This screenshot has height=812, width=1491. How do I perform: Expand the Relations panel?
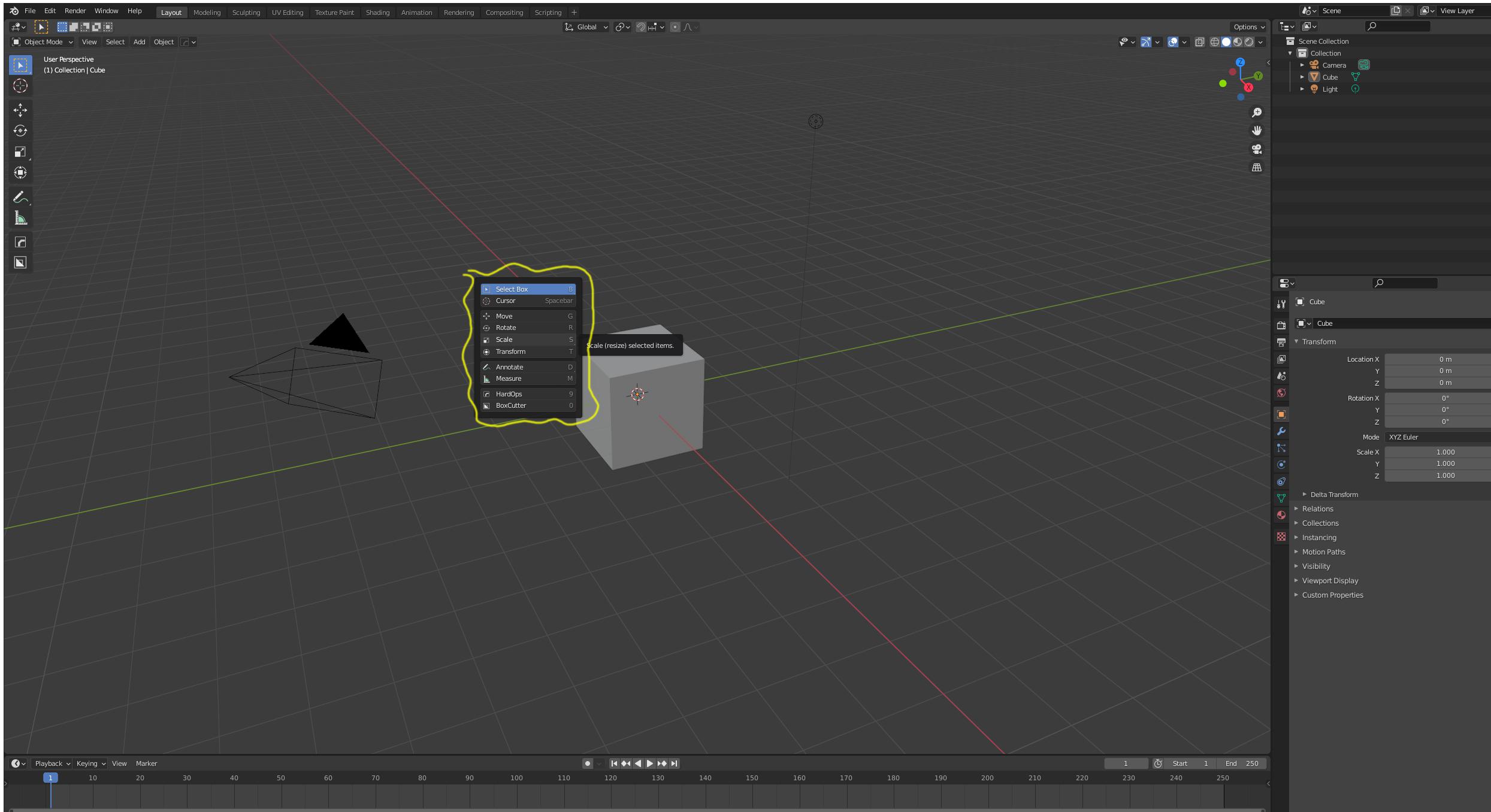click(1317, 509)
